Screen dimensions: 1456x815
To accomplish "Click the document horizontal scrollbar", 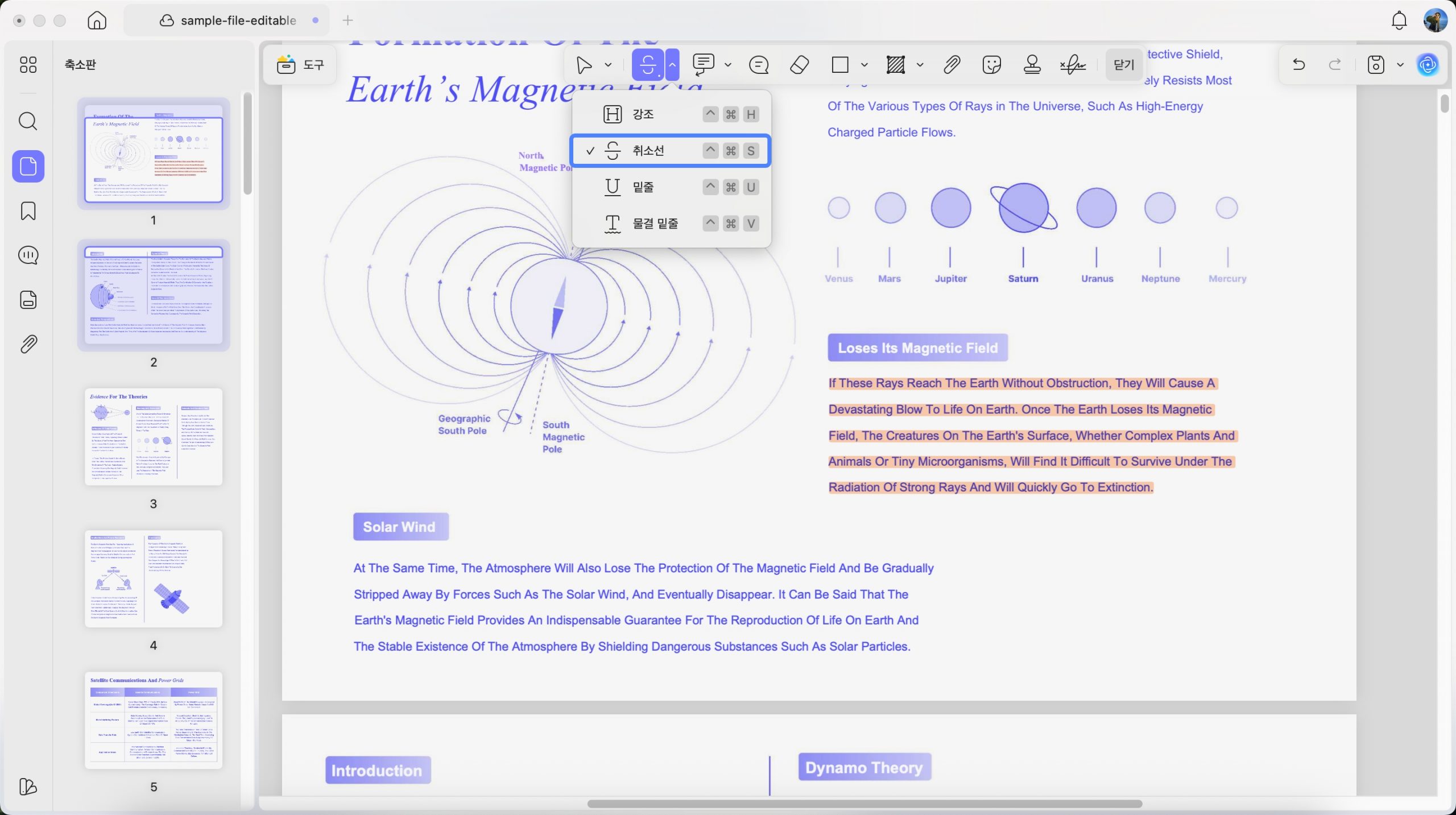I will pyautogui.click(x=864, y=804).
